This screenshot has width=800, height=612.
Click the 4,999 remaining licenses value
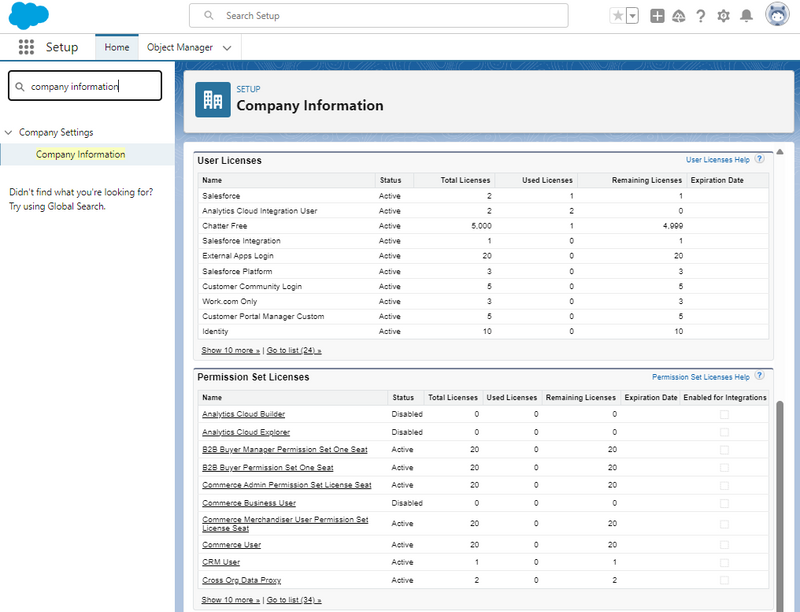click(x=672, y=226)
